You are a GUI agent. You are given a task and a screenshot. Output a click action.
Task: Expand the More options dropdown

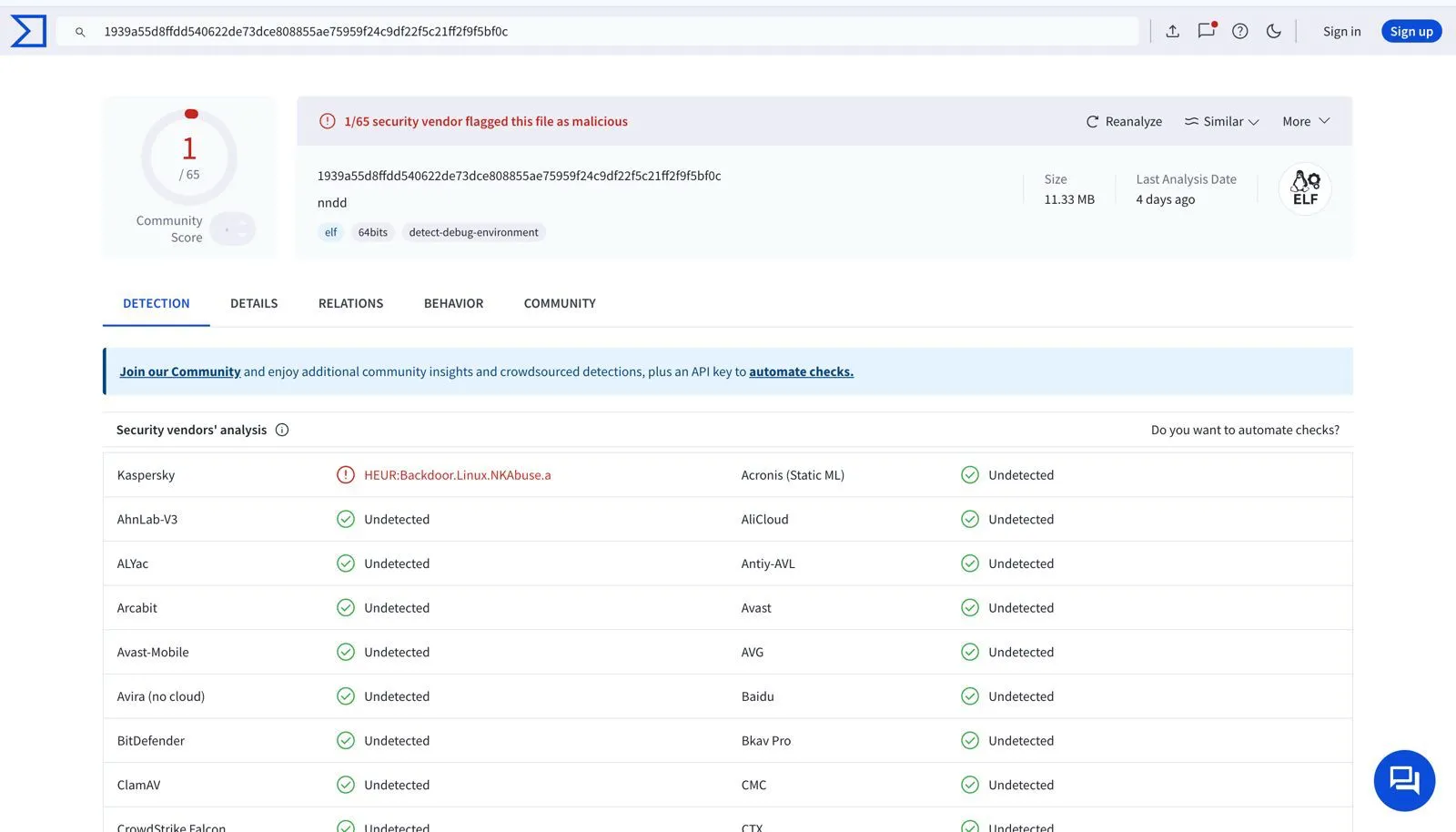click(x=1304, y=120)
